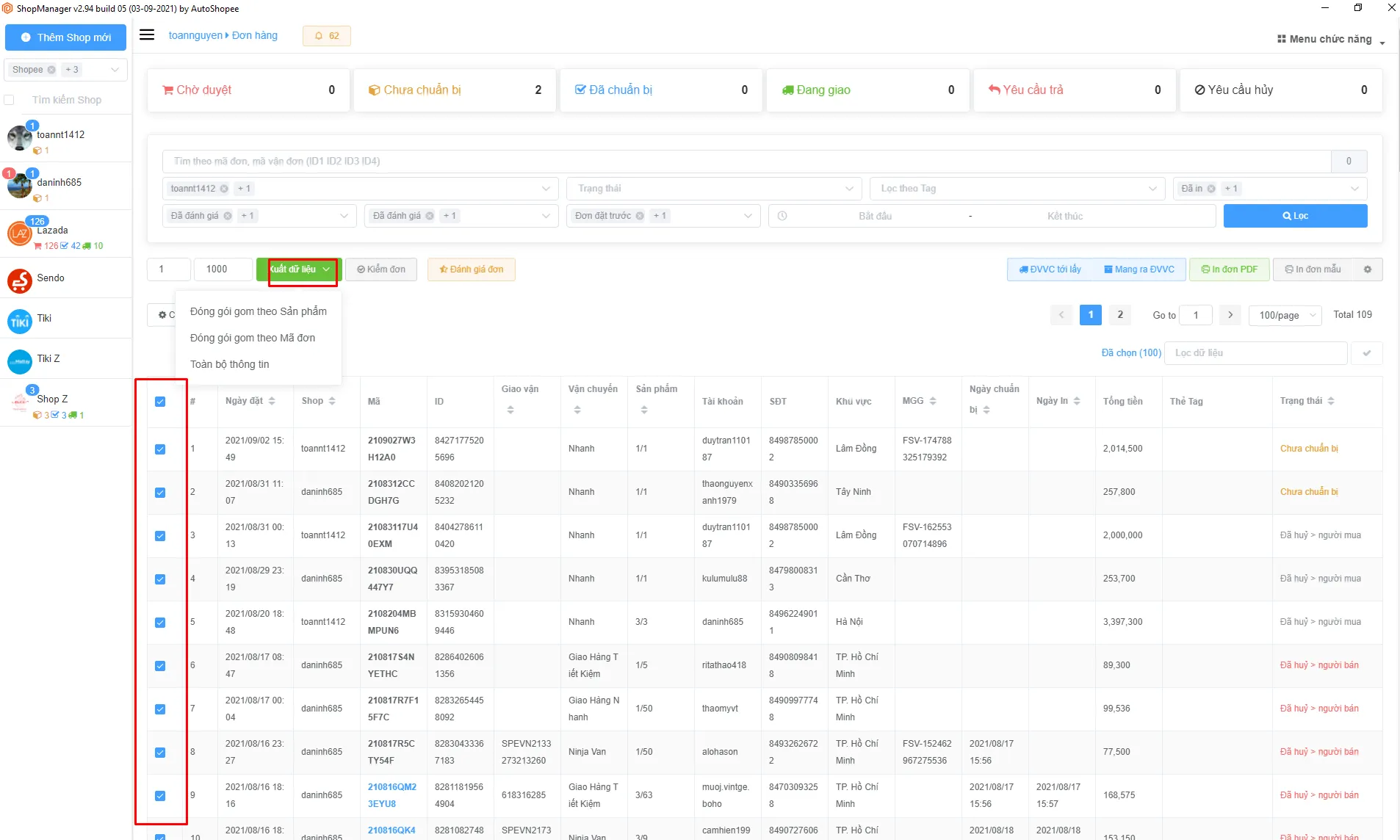Click the In đơn PDF button

click(1230, 269)
